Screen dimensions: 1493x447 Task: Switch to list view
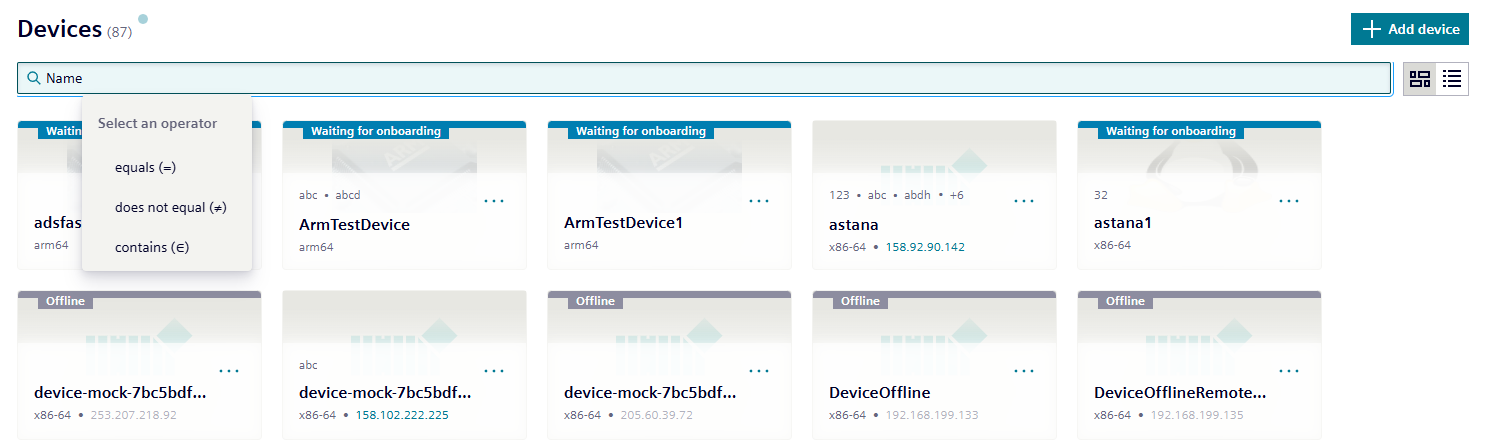point(1452,79)
